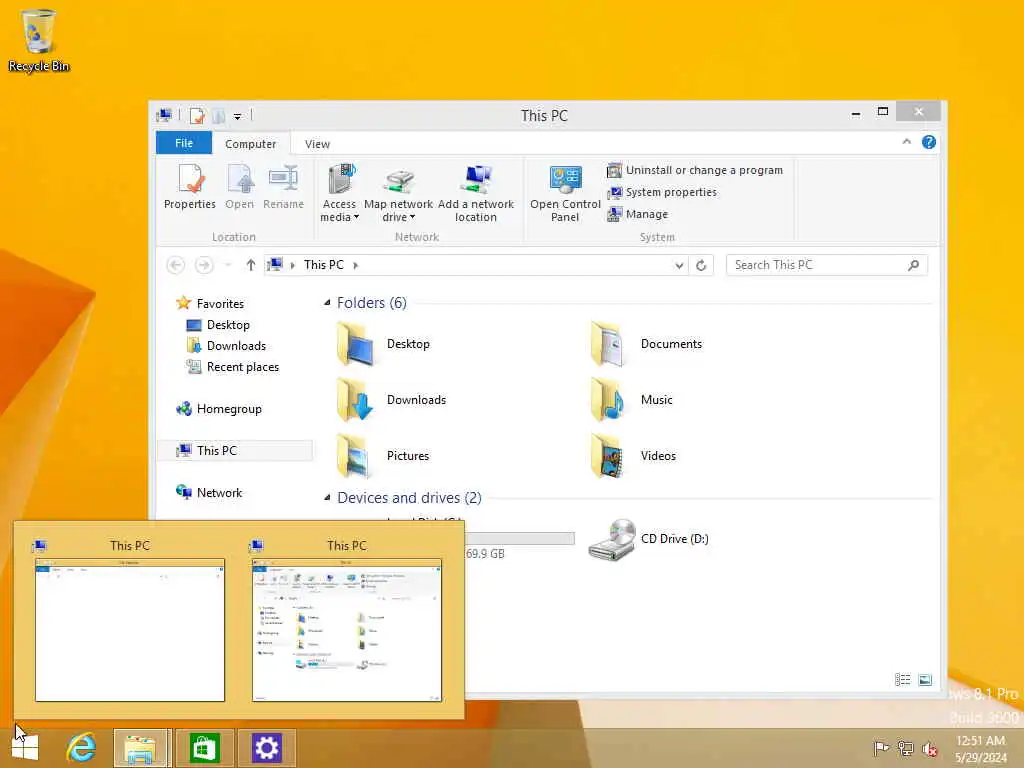Viewport: 1024px width, 768px height.
Task: Select Desktop under Favorites
Action: point(218,325)
